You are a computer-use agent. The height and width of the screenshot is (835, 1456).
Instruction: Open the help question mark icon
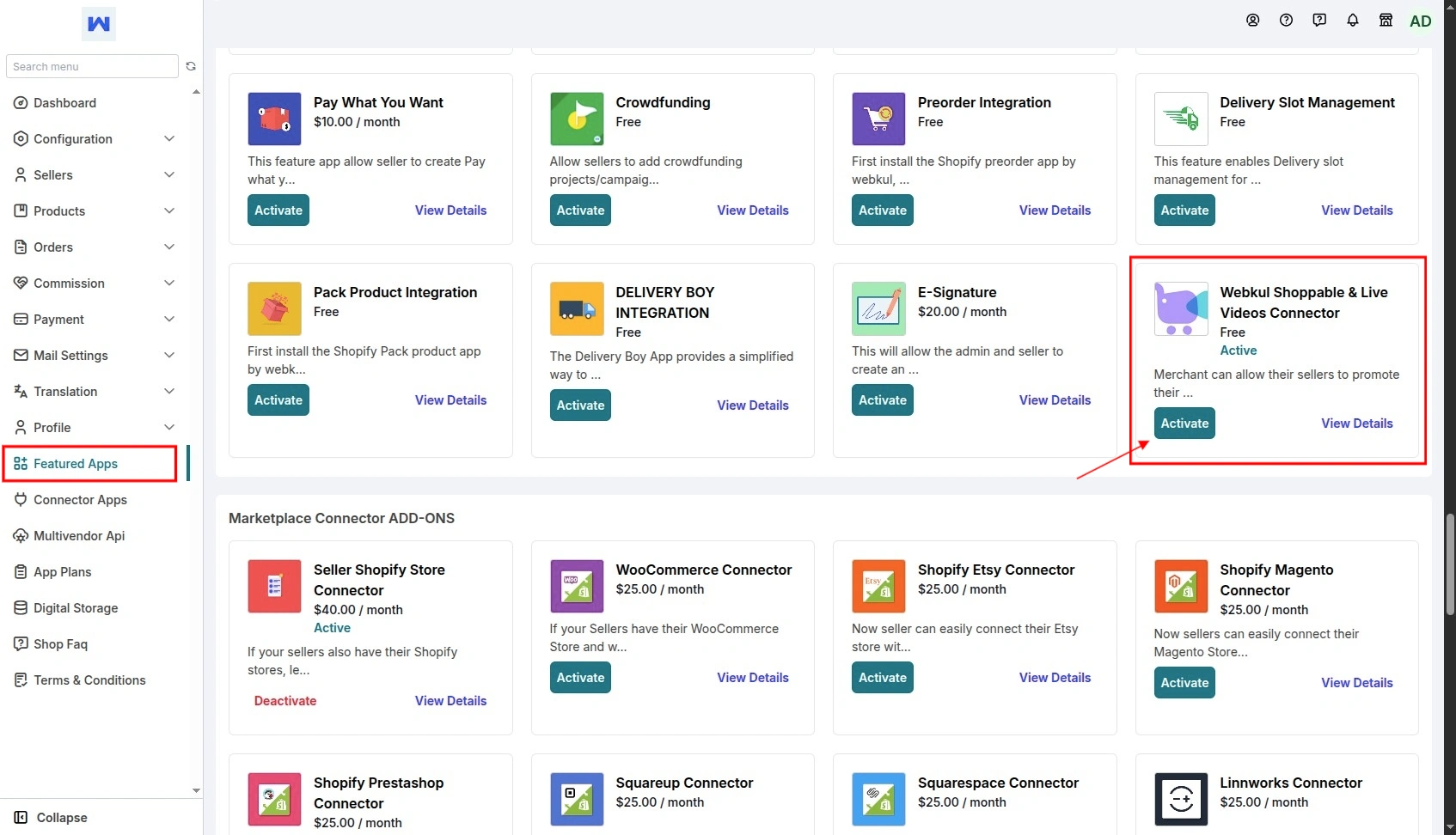[x=1286, y=20]
